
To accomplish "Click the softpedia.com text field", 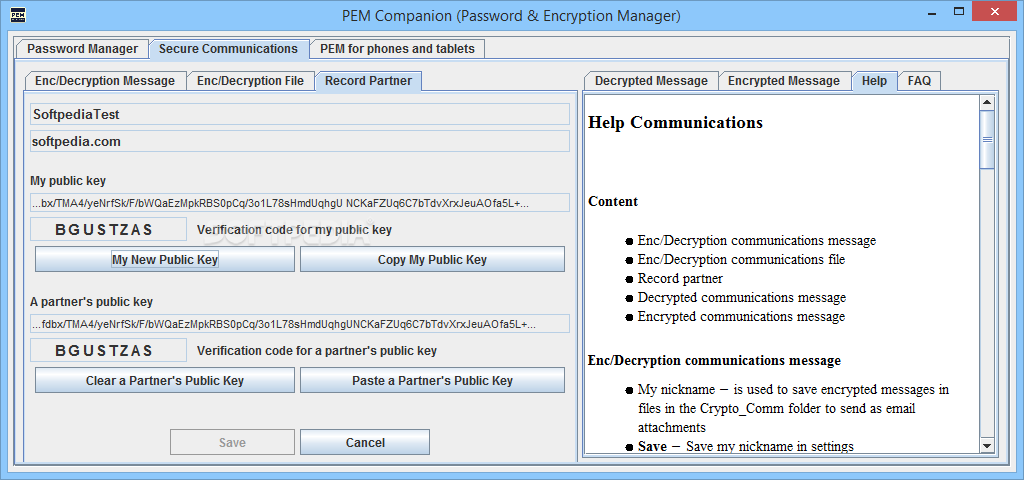I will (x=300, y=141).
